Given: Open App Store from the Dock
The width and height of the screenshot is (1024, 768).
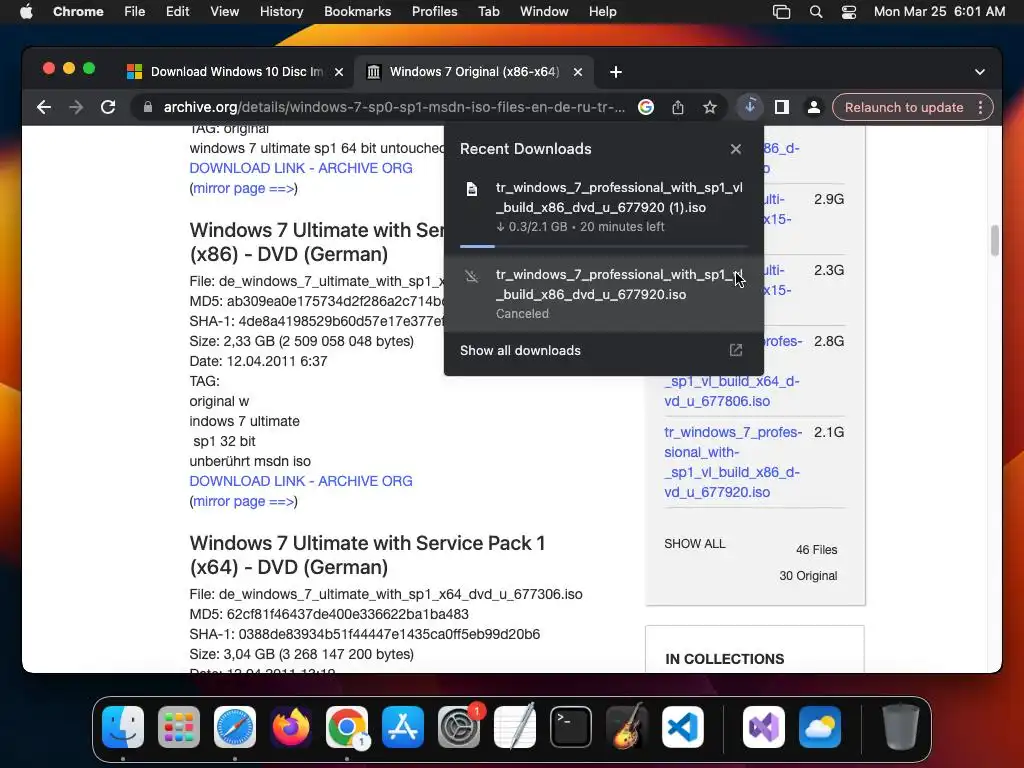Looking at the screenshot, I should (x=403, y=727).
